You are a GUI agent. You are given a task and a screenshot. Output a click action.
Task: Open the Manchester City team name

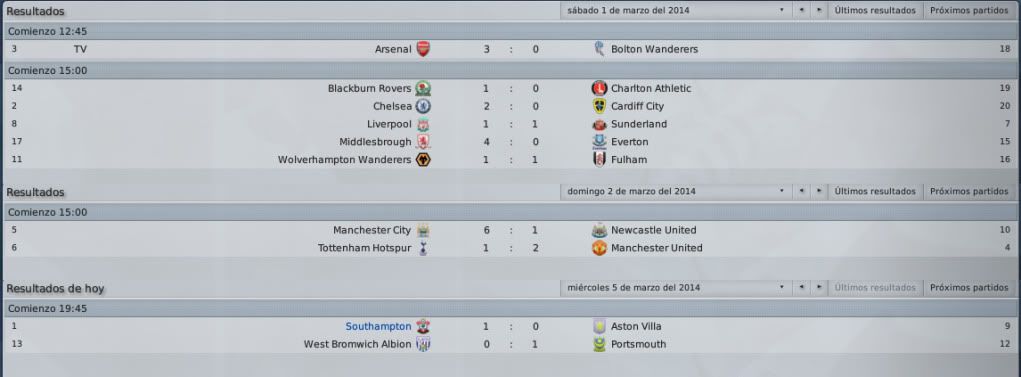(x=372, y=230)
